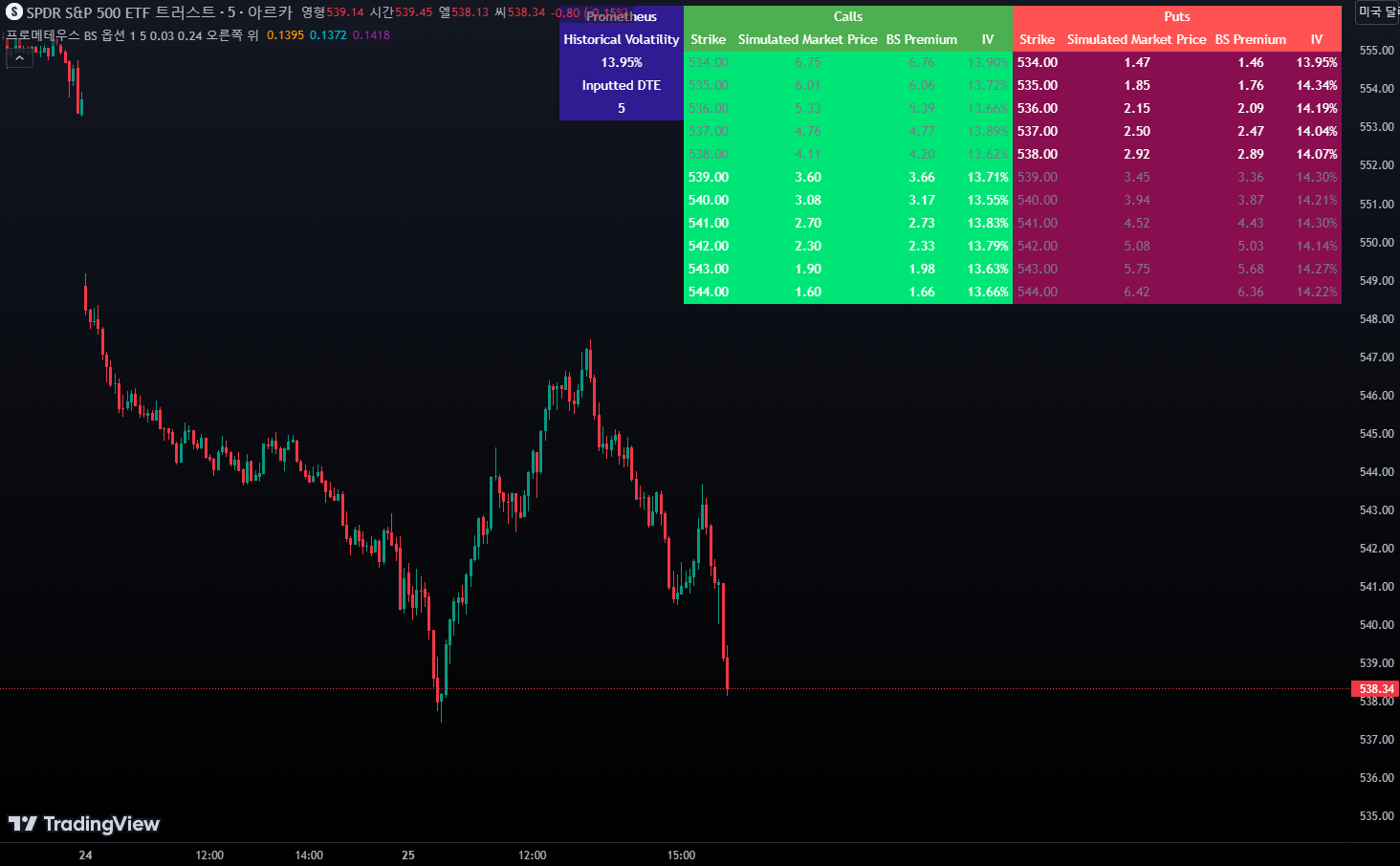The height and width of the screenshot is (866, 1400).
Task: Click the 14.19% put IV cell
Action: point(1317,108)
